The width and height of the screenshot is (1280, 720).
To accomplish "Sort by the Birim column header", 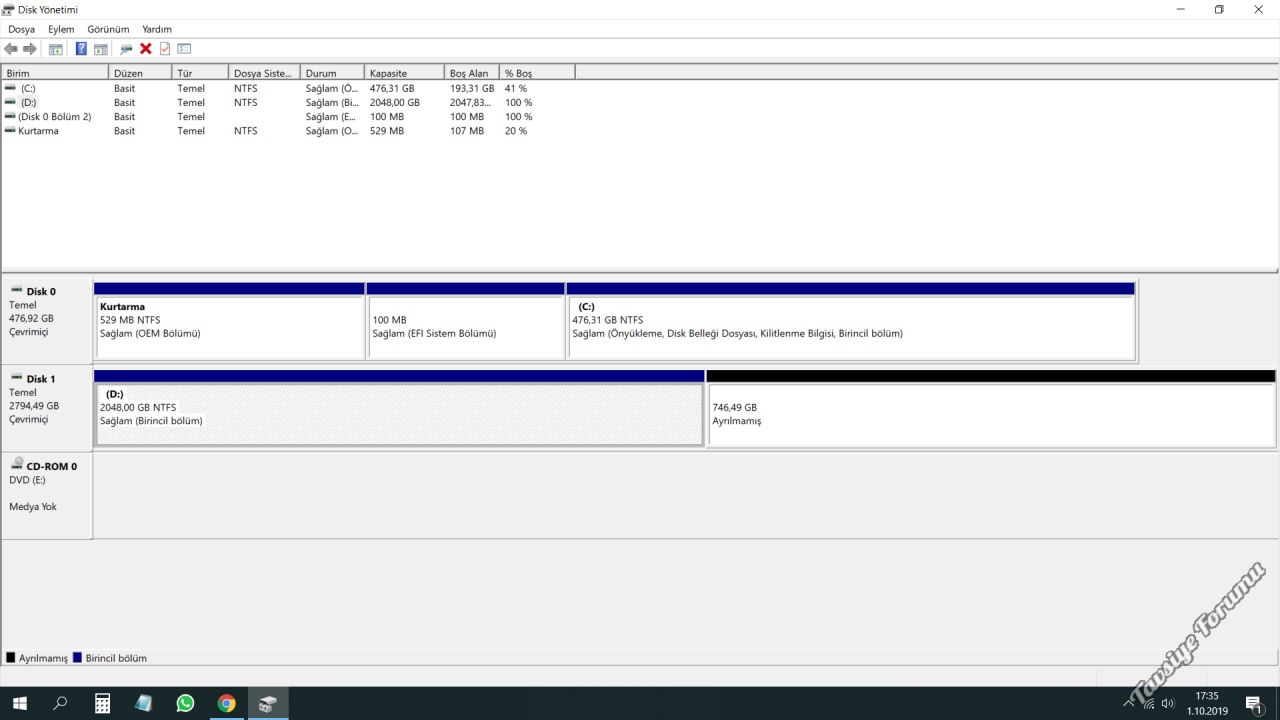I will 55,73.
